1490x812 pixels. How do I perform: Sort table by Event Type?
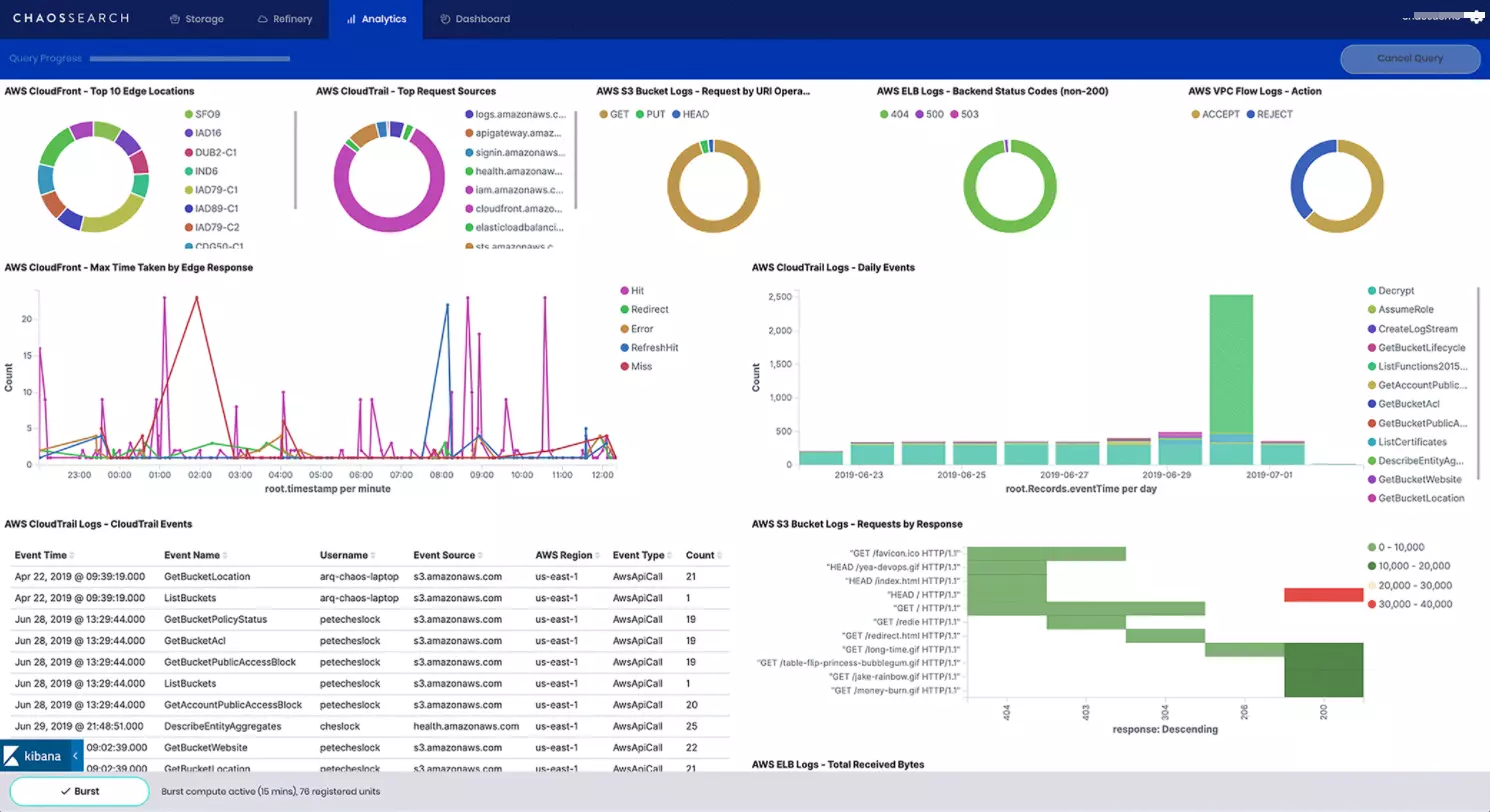click(642, 555)
